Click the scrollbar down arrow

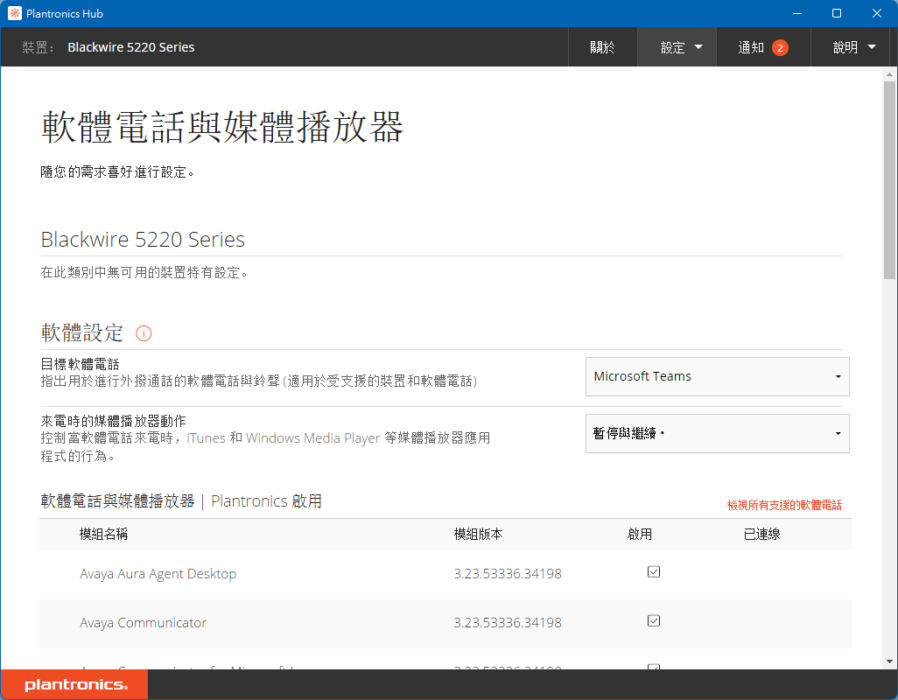(x=889, y=662)
